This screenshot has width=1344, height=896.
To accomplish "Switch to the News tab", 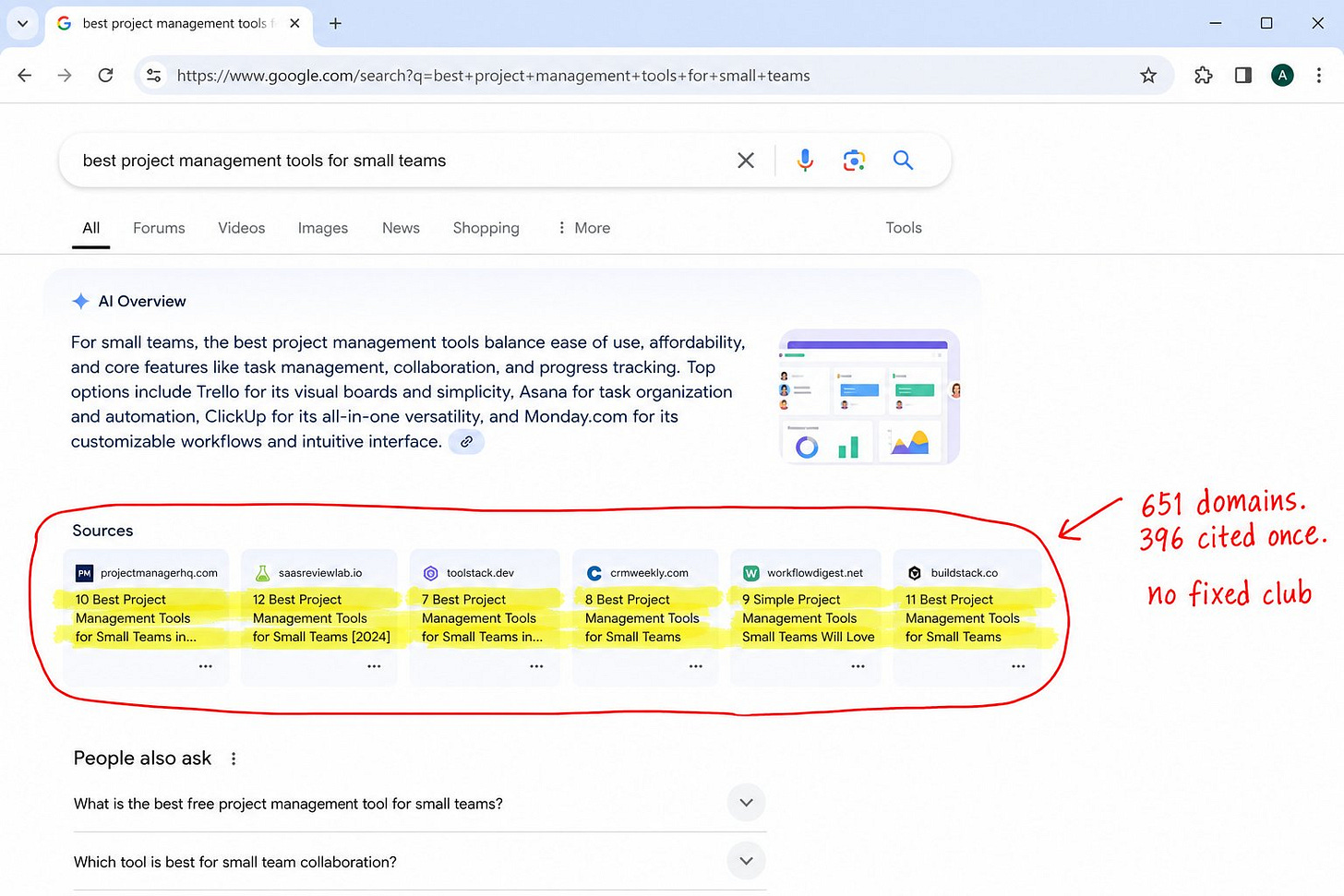I will [401, 228].
